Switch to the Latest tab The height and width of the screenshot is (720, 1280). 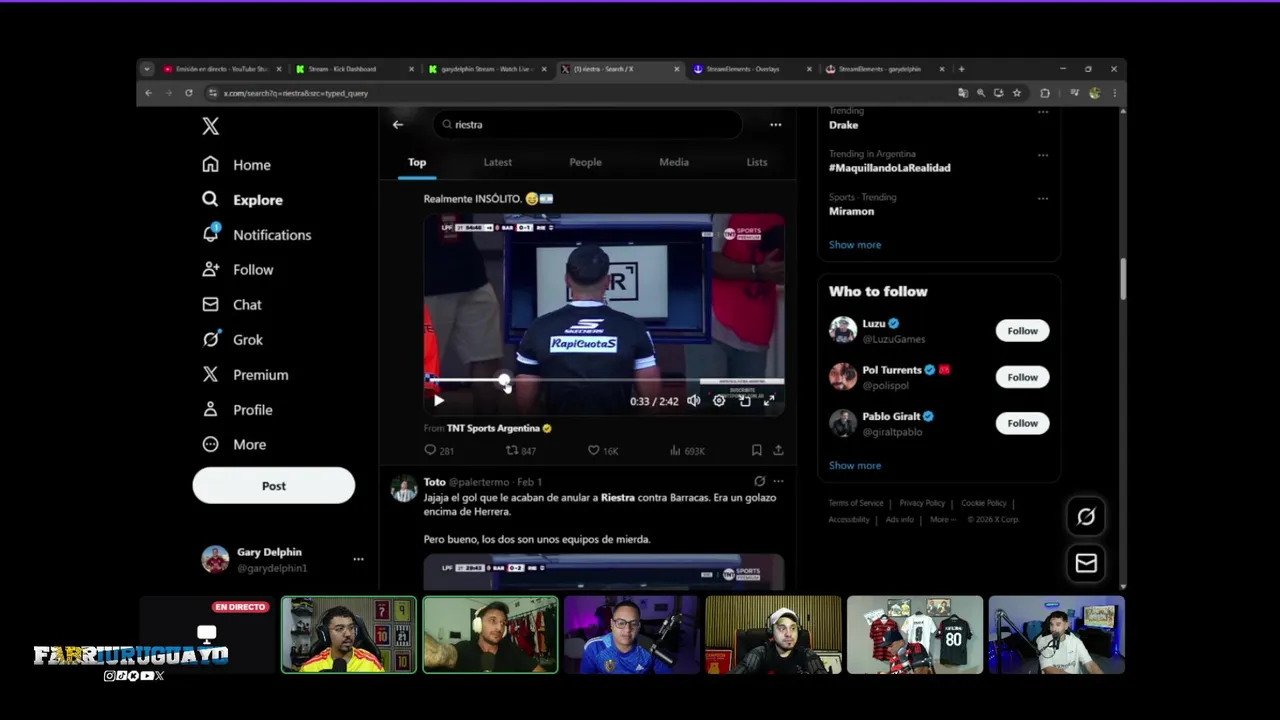pyautogui.click(x=497, y=162)
